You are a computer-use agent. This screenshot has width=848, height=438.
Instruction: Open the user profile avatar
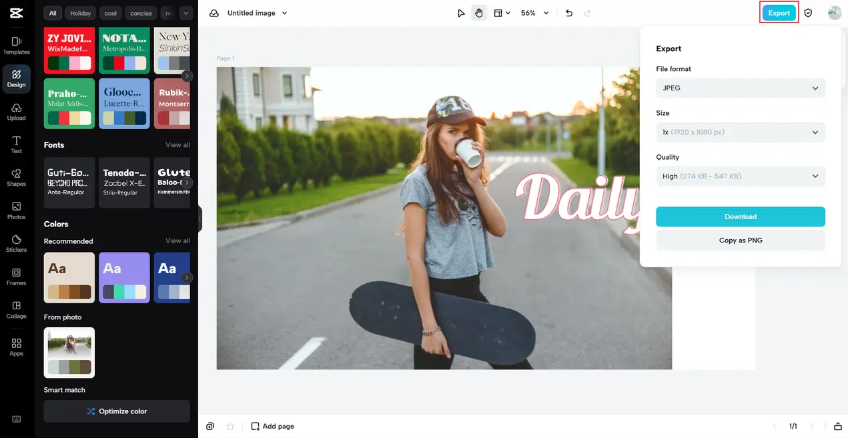[834, 13]
